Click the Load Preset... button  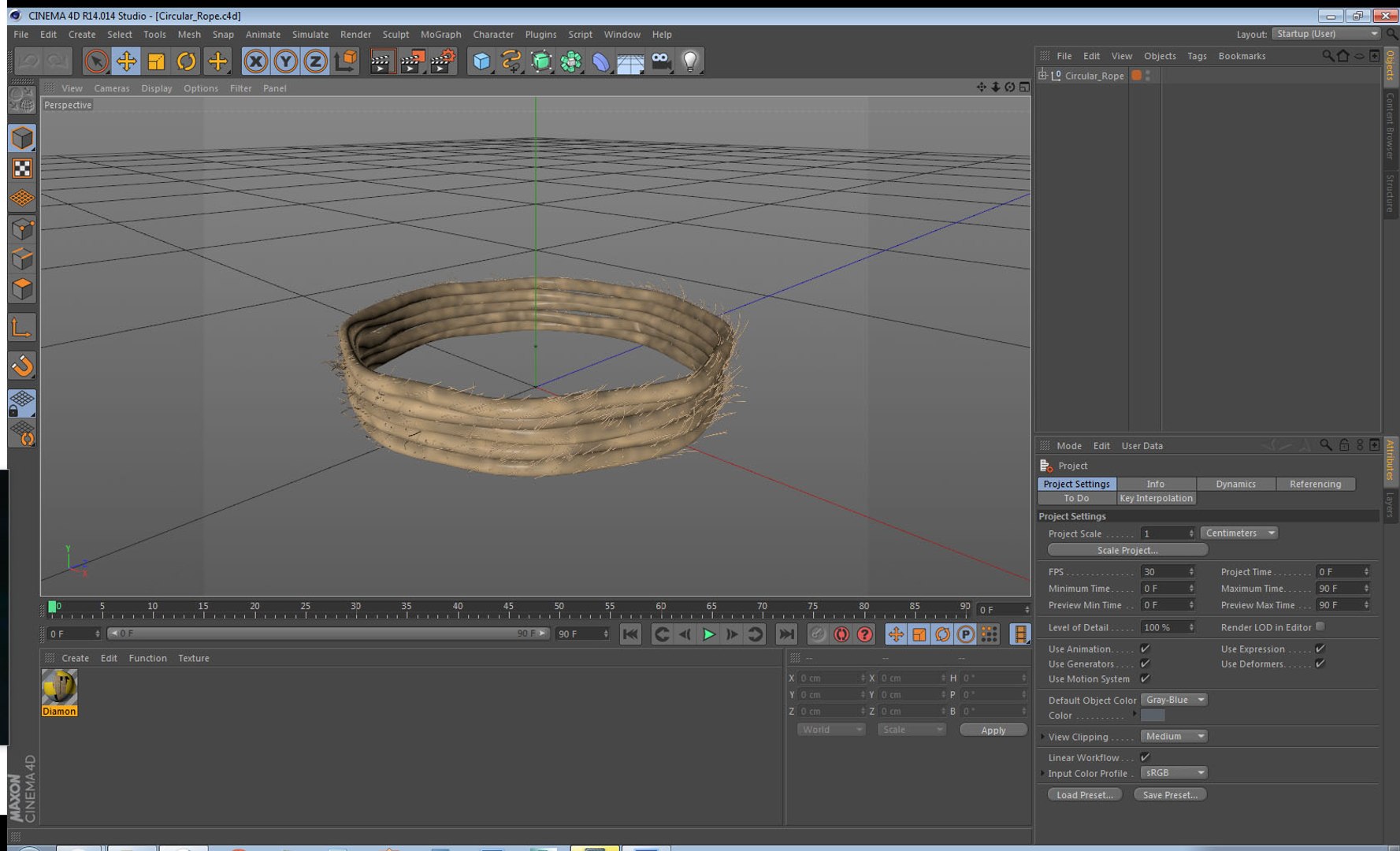click(x=1085, y=795)
